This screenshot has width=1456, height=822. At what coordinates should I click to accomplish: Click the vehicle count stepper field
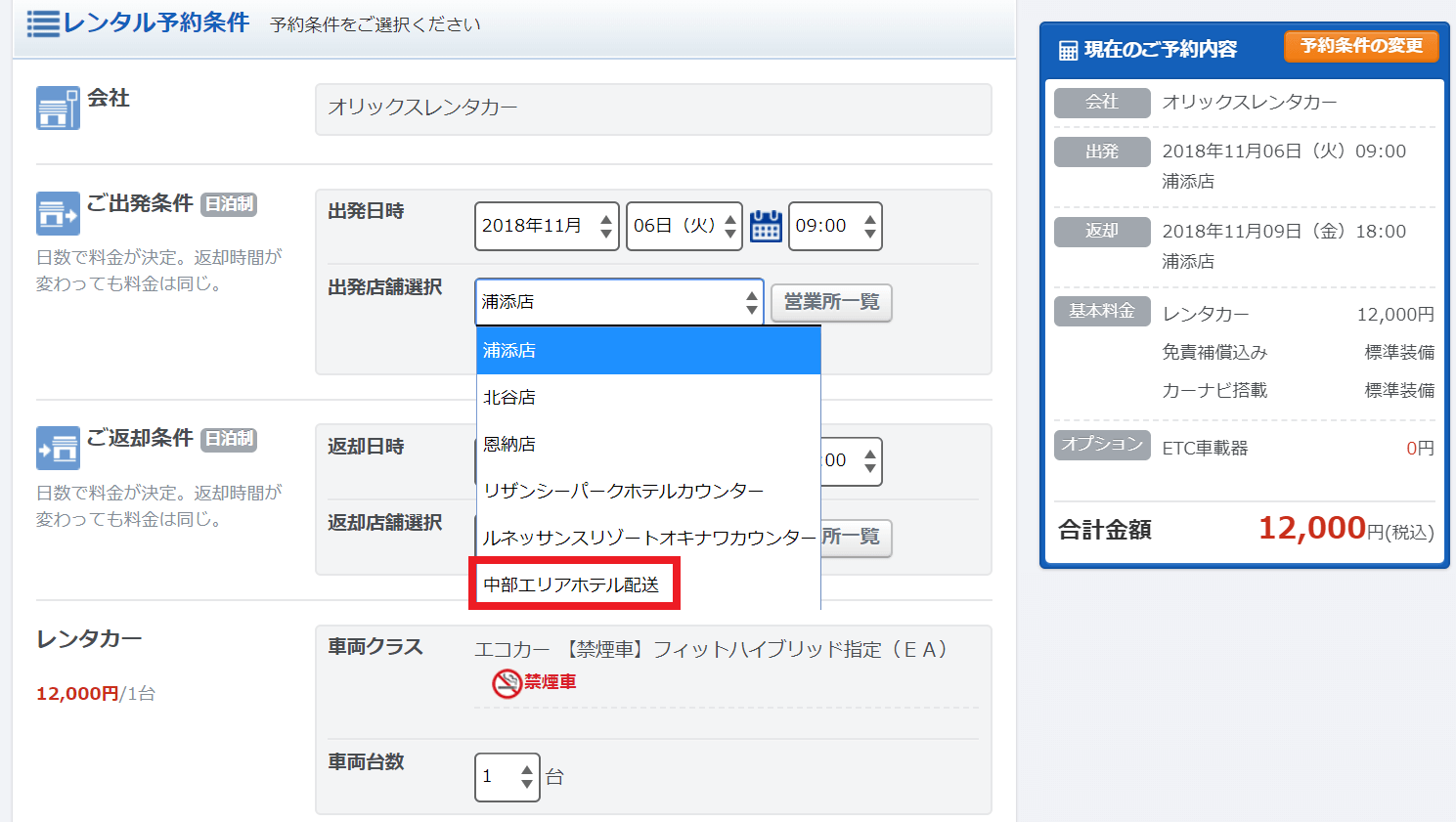507,777
